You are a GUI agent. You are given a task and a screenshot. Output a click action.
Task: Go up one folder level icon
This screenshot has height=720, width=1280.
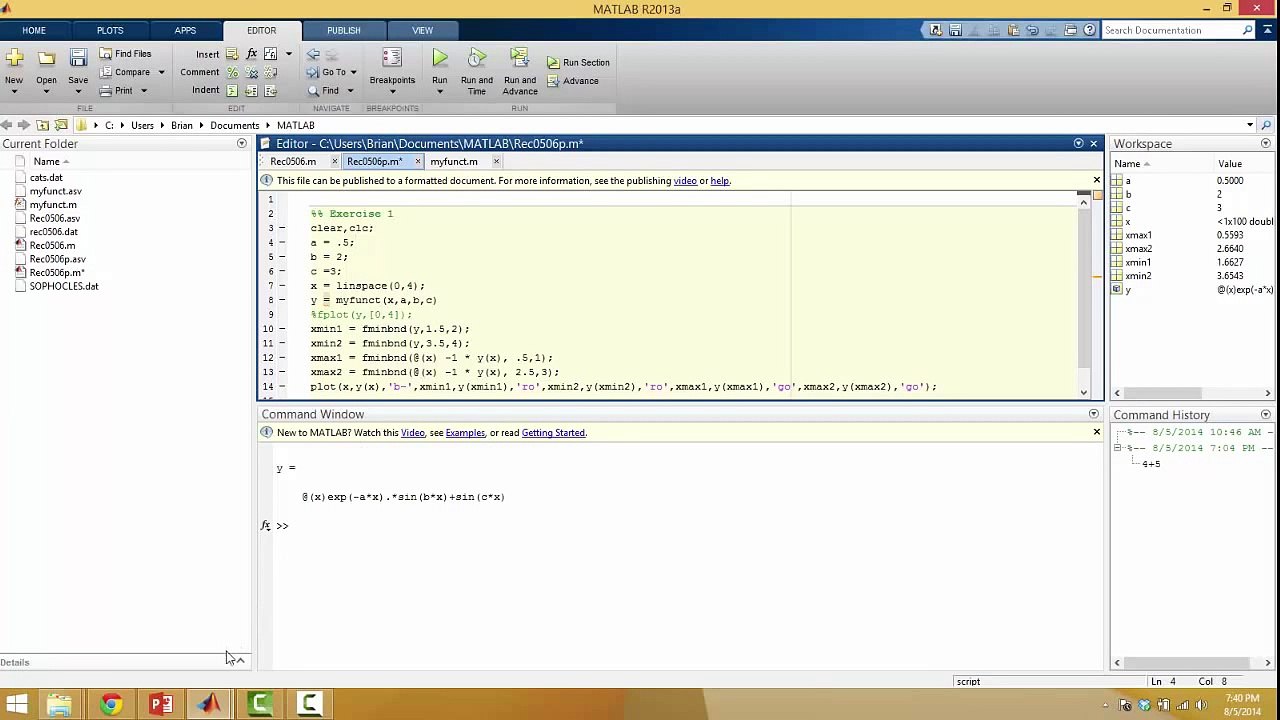43,125
